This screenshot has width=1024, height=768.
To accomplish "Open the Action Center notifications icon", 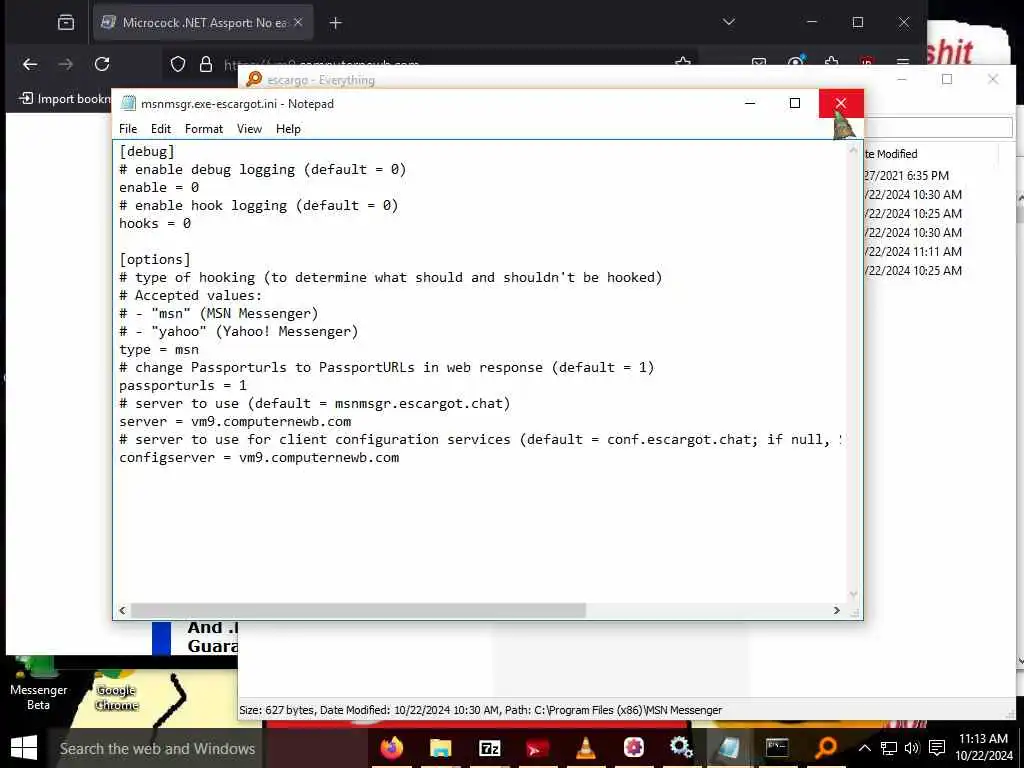I will tap(937, 748).
